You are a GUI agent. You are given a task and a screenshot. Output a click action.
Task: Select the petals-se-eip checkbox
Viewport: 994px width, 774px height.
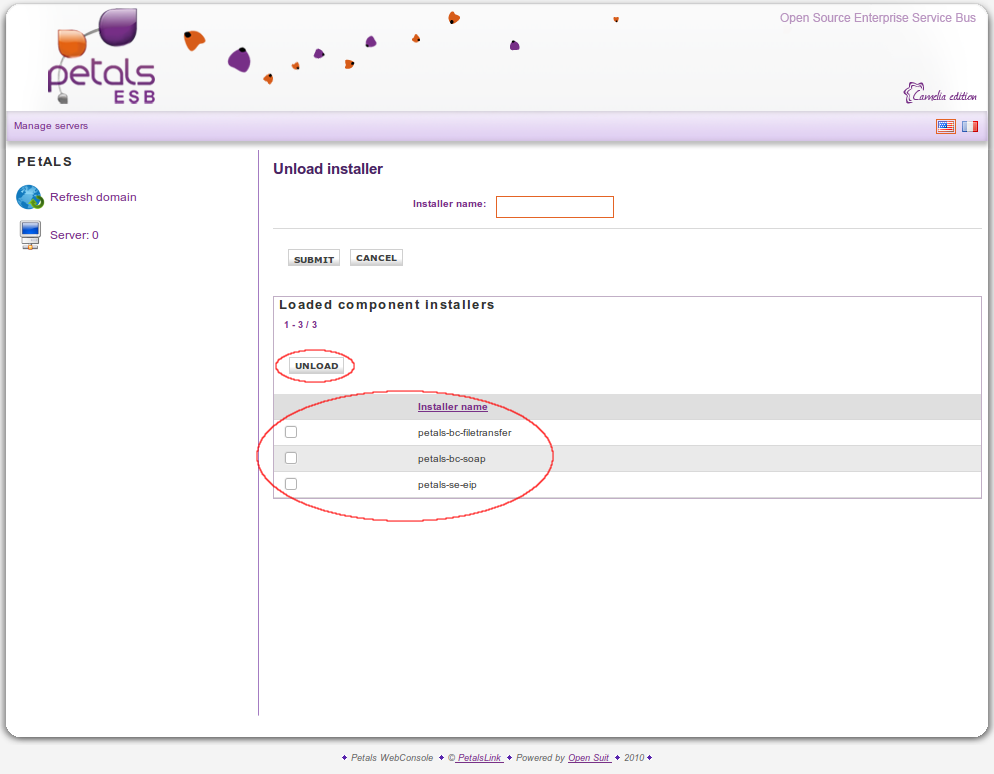291,484
